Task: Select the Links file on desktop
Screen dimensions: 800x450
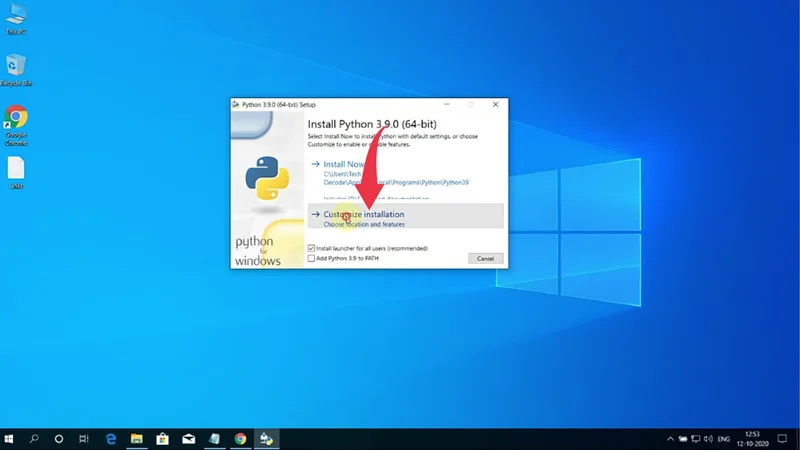Action: (16, 170)
